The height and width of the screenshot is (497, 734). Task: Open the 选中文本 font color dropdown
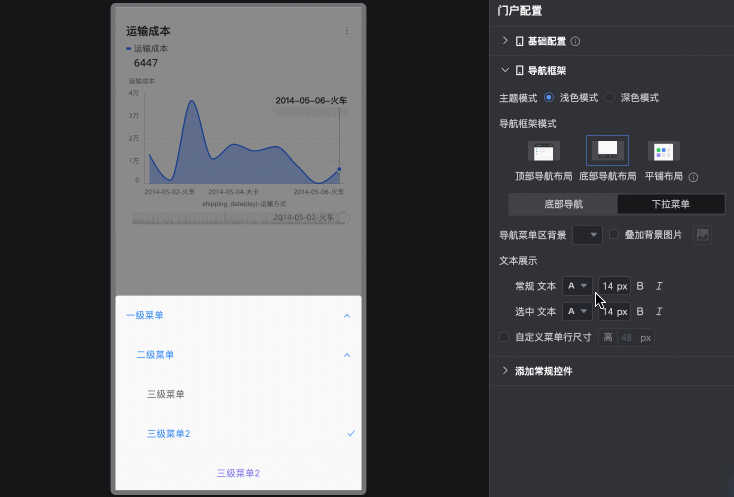(x=577, y=312)
